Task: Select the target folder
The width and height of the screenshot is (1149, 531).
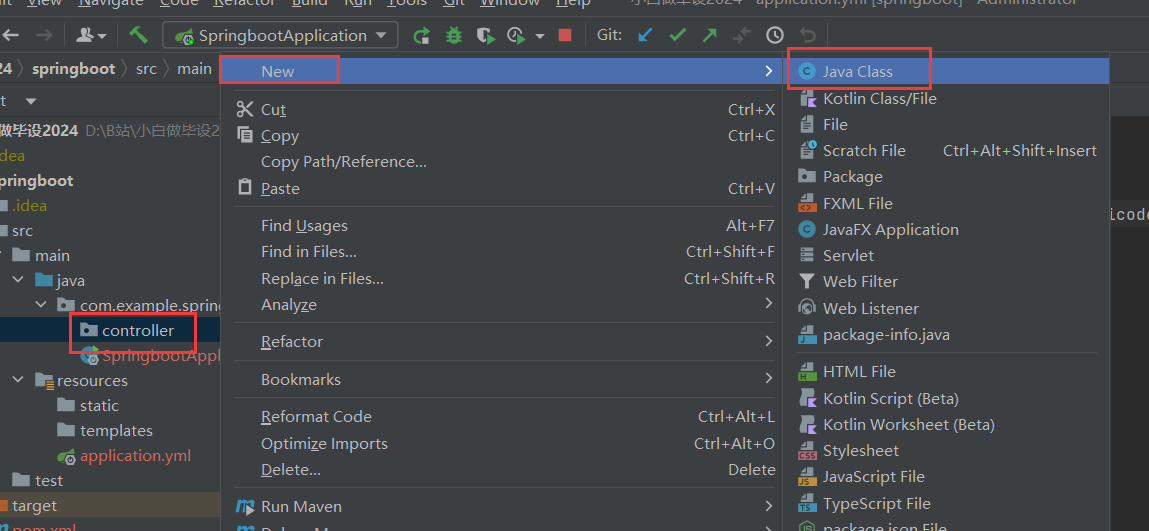Action: pyautogui.click(x=34, y=506)
